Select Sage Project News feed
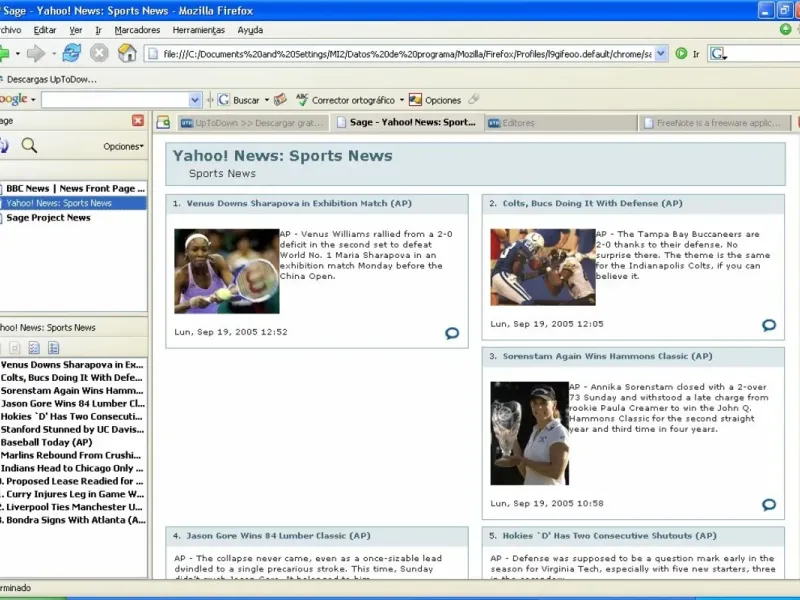The height and width of the screenshot is (600, 800). pyautogui.click(x=73, y=218)
